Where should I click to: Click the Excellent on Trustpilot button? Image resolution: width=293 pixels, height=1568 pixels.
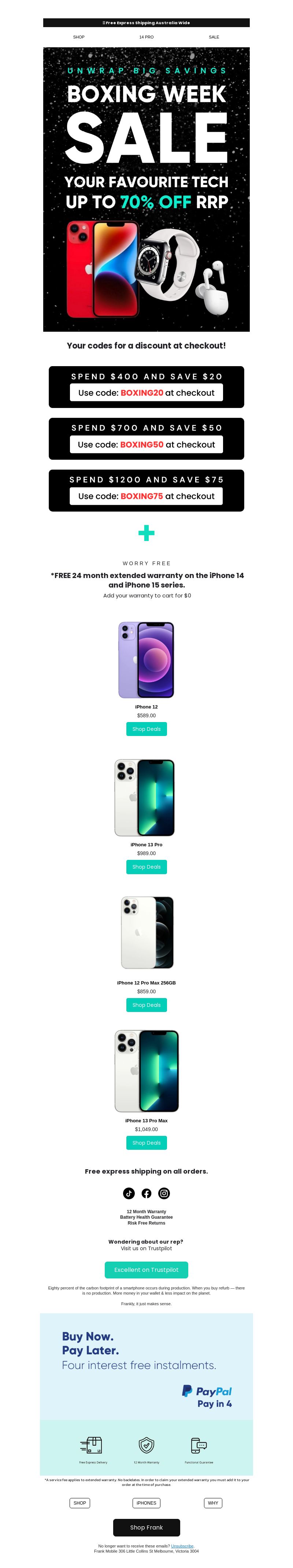(x=146, y=1269)
